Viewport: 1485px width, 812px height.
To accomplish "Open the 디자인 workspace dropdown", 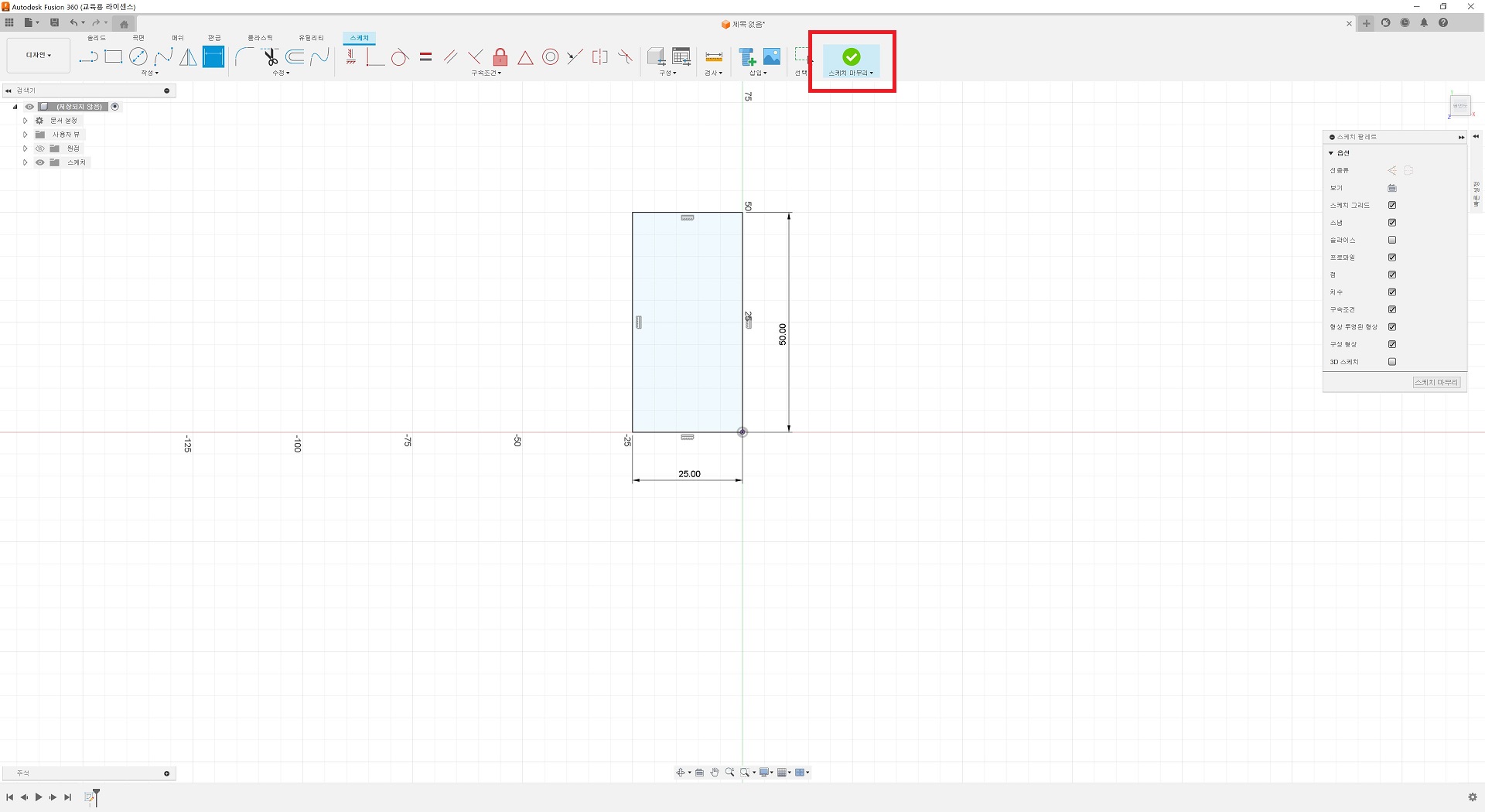I will tap(39, 56).
